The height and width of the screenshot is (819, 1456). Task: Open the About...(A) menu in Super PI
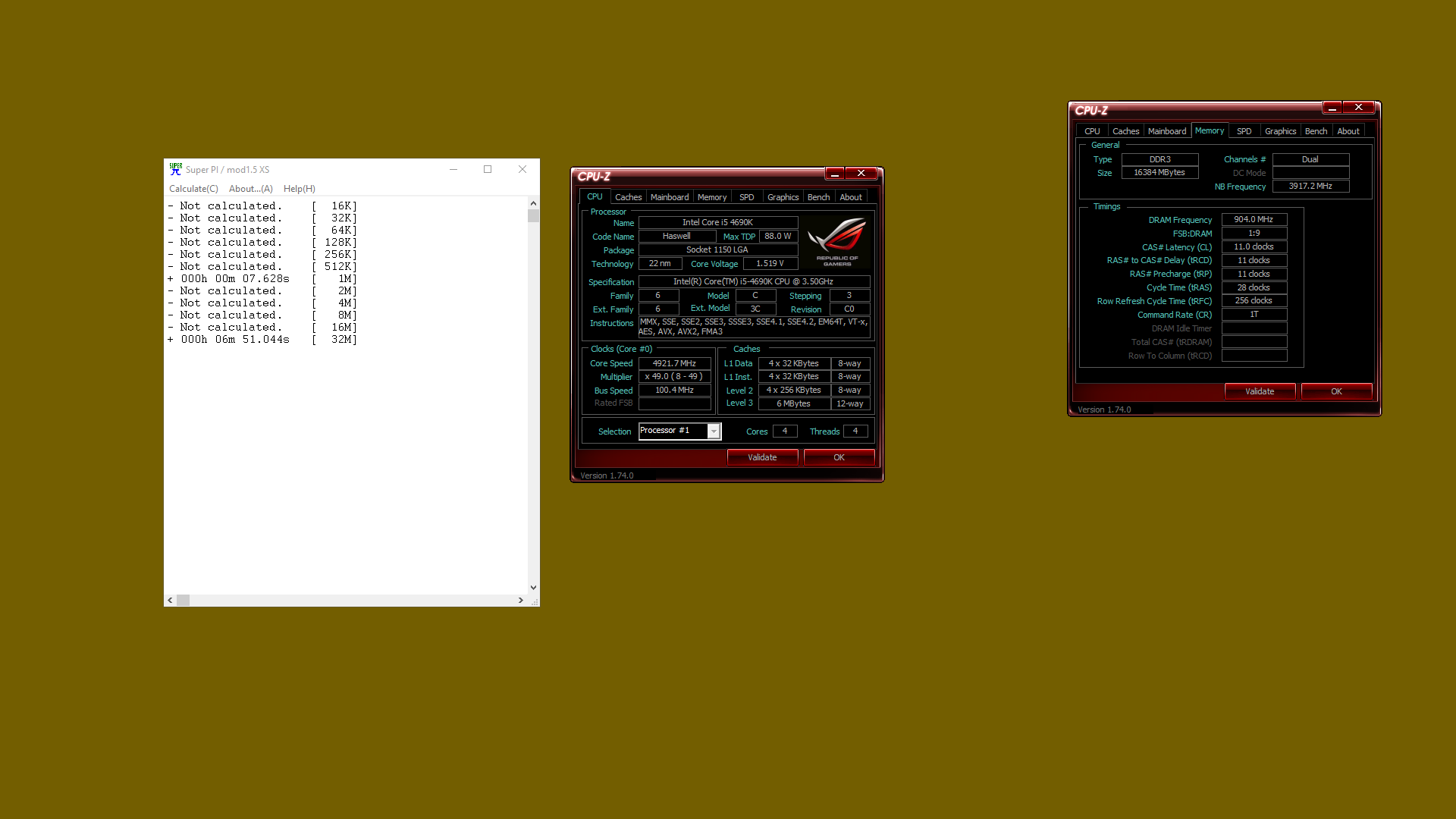(x=251, y=189)
